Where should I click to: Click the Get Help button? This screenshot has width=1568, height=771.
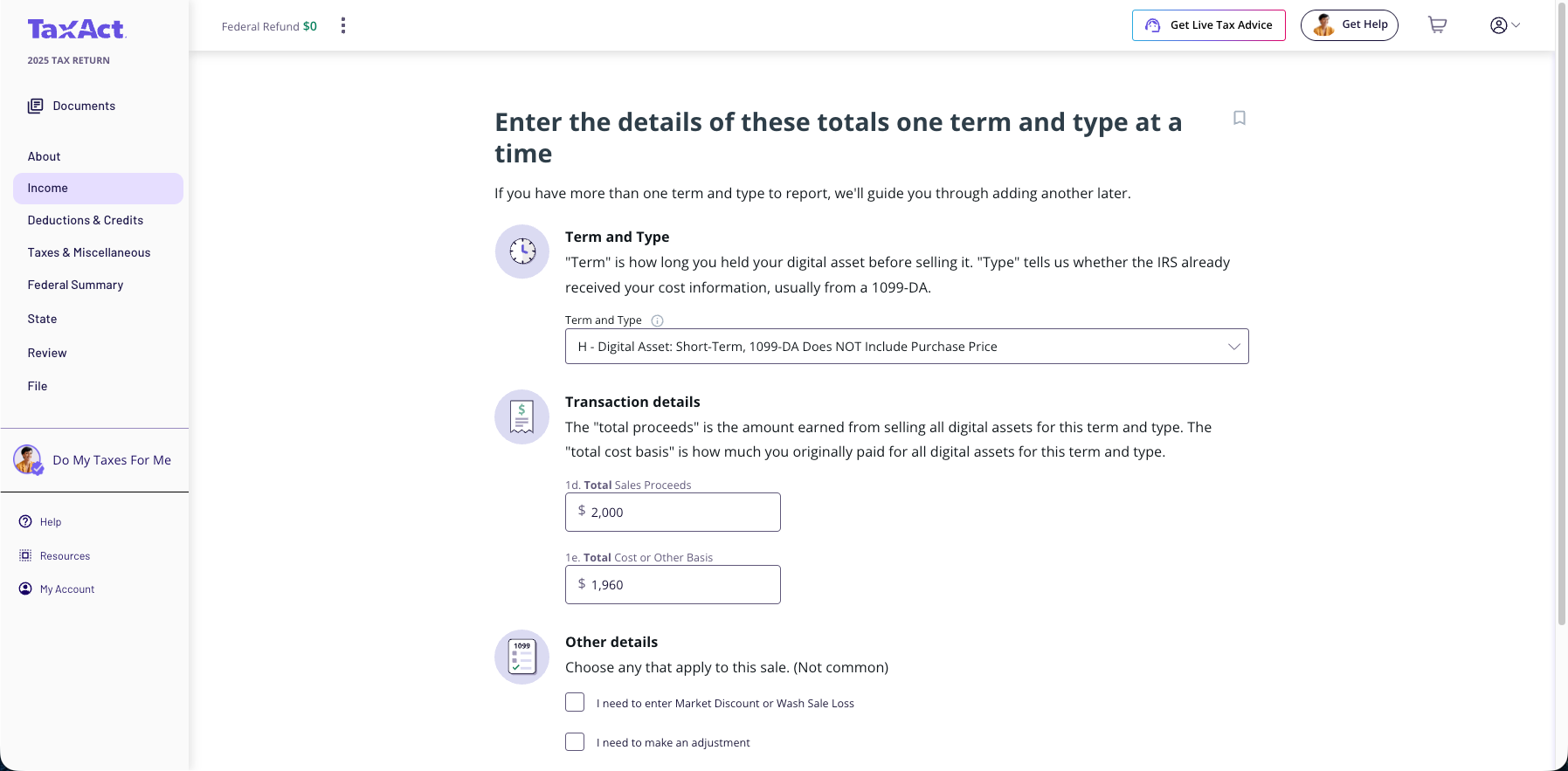click(1349, 25)
